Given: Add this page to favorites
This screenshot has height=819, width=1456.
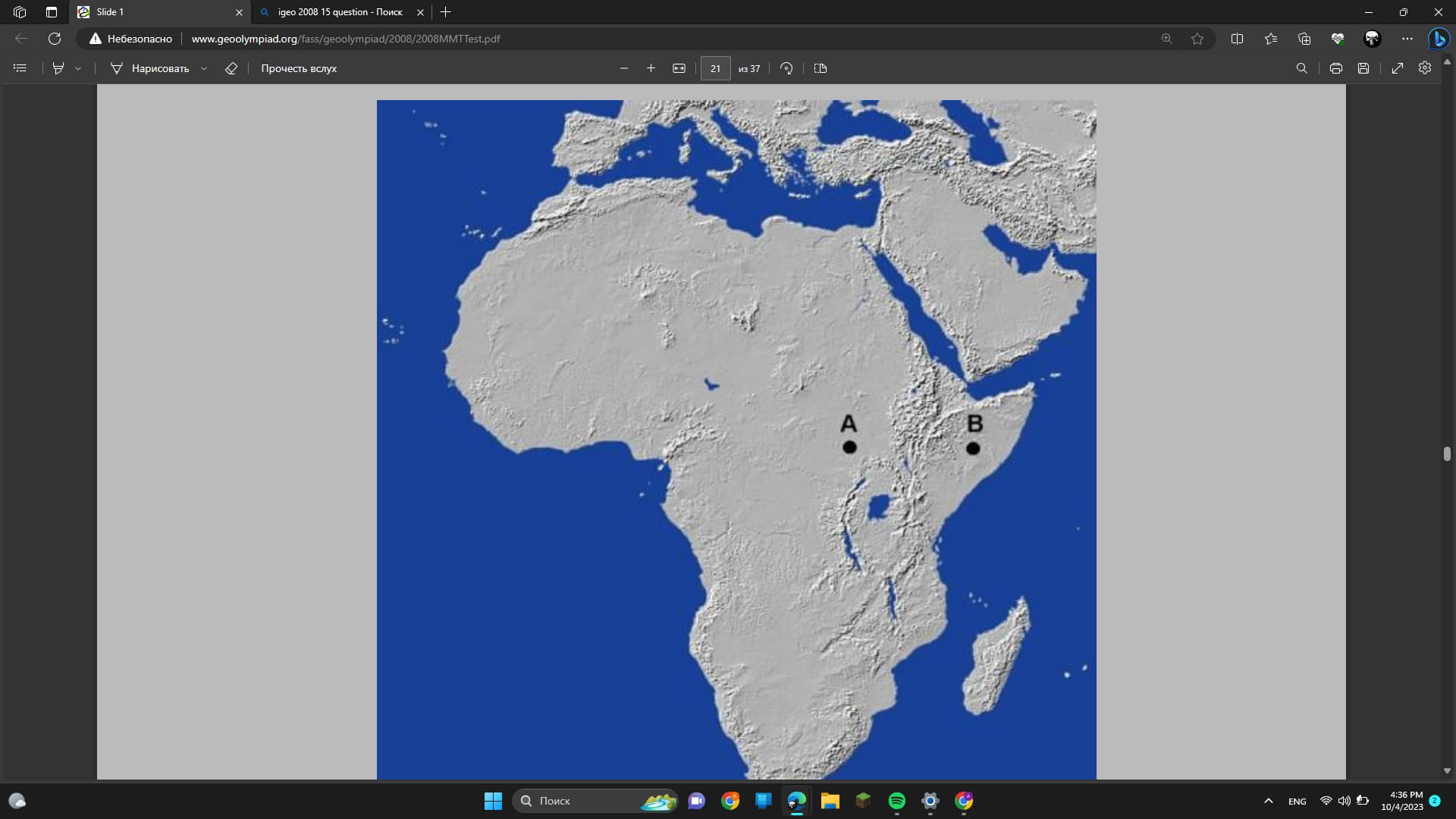Looking at the screenshot, I should point(1197,39).
